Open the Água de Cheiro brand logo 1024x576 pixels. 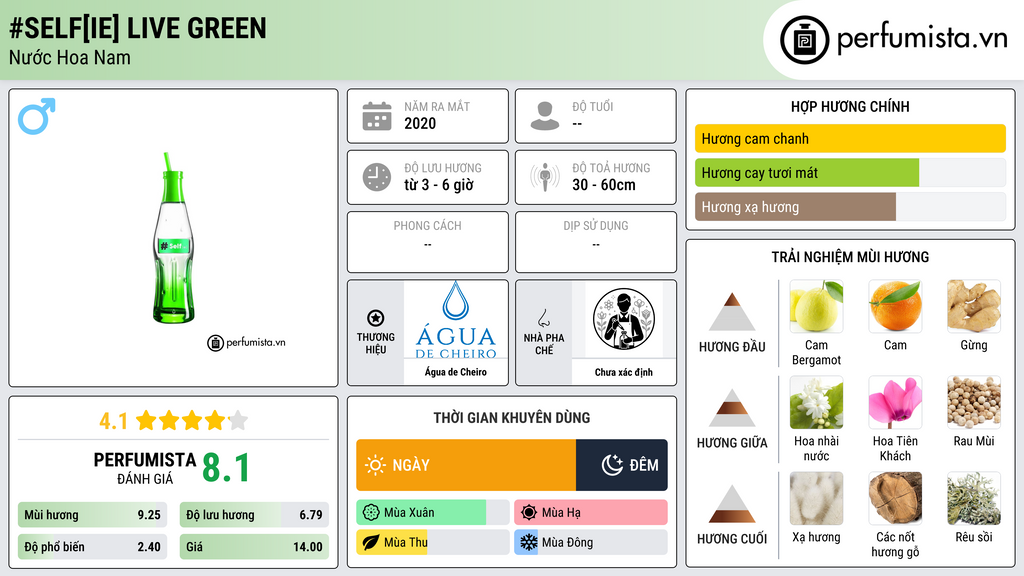(456, 320)
